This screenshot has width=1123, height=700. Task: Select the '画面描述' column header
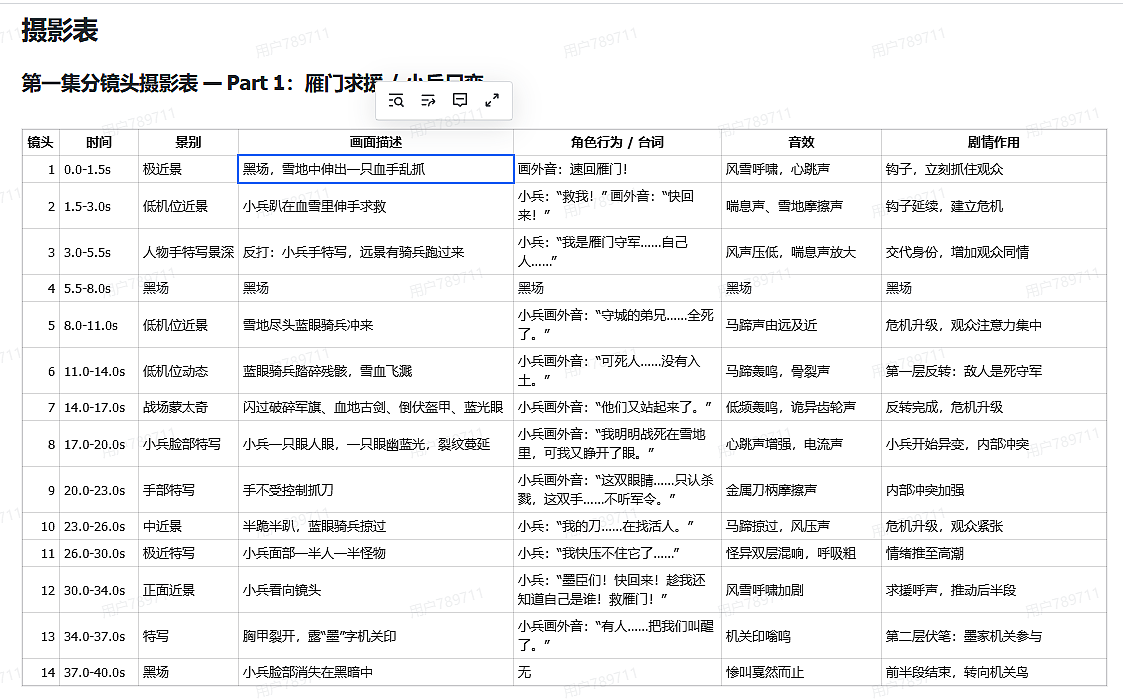click(x=376, y=143)
